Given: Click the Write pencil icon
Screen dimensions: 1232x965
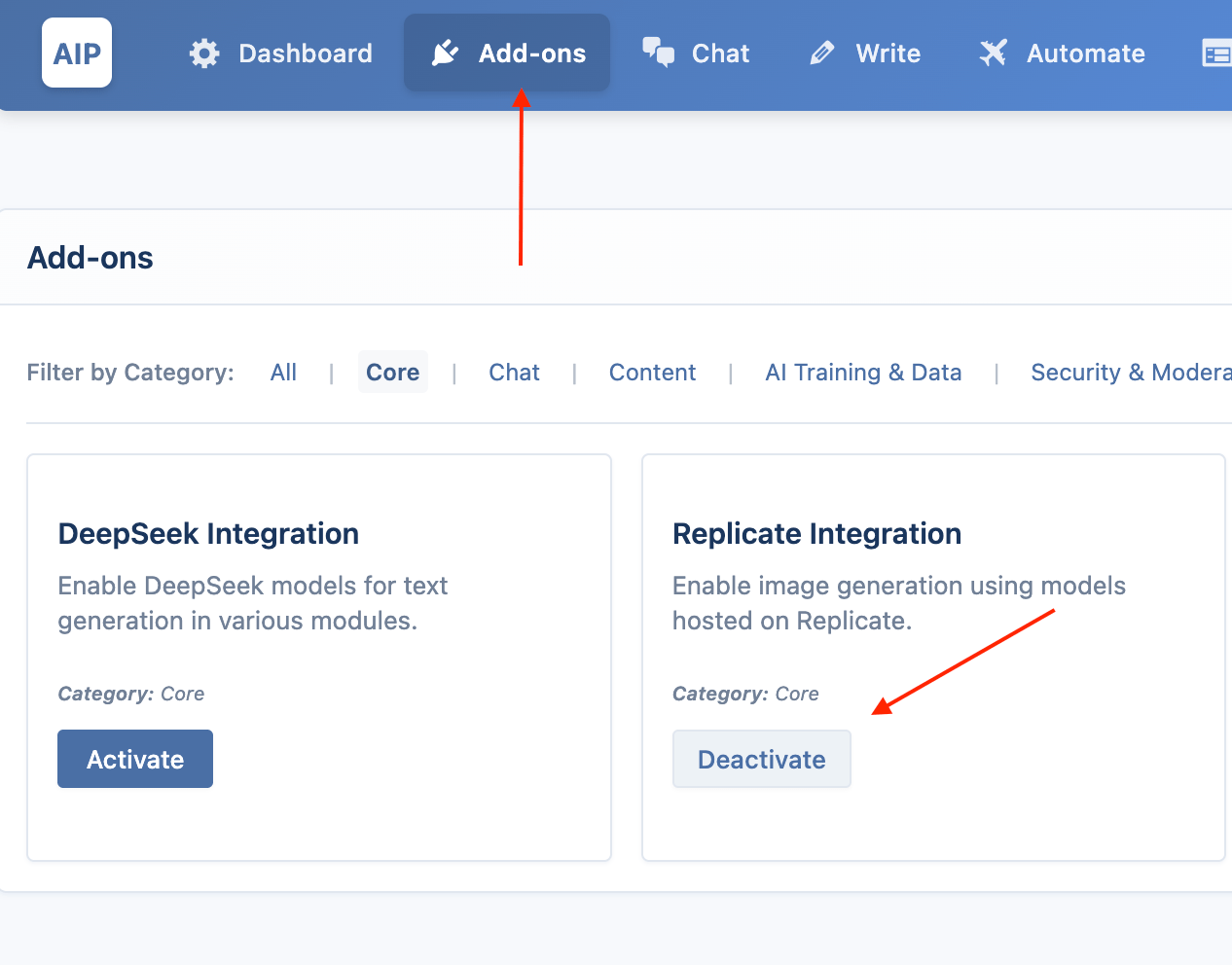Looking at the screenshot, I should click(x=822, y=54).
